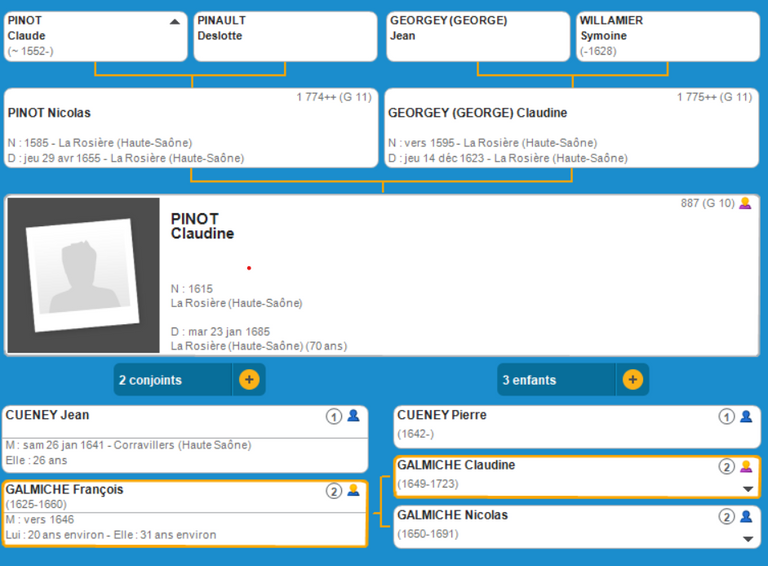Viewport: 768px width, 566px height.
Task: Click the profile photo placeholder of Claudine
Action: [83, 275]
